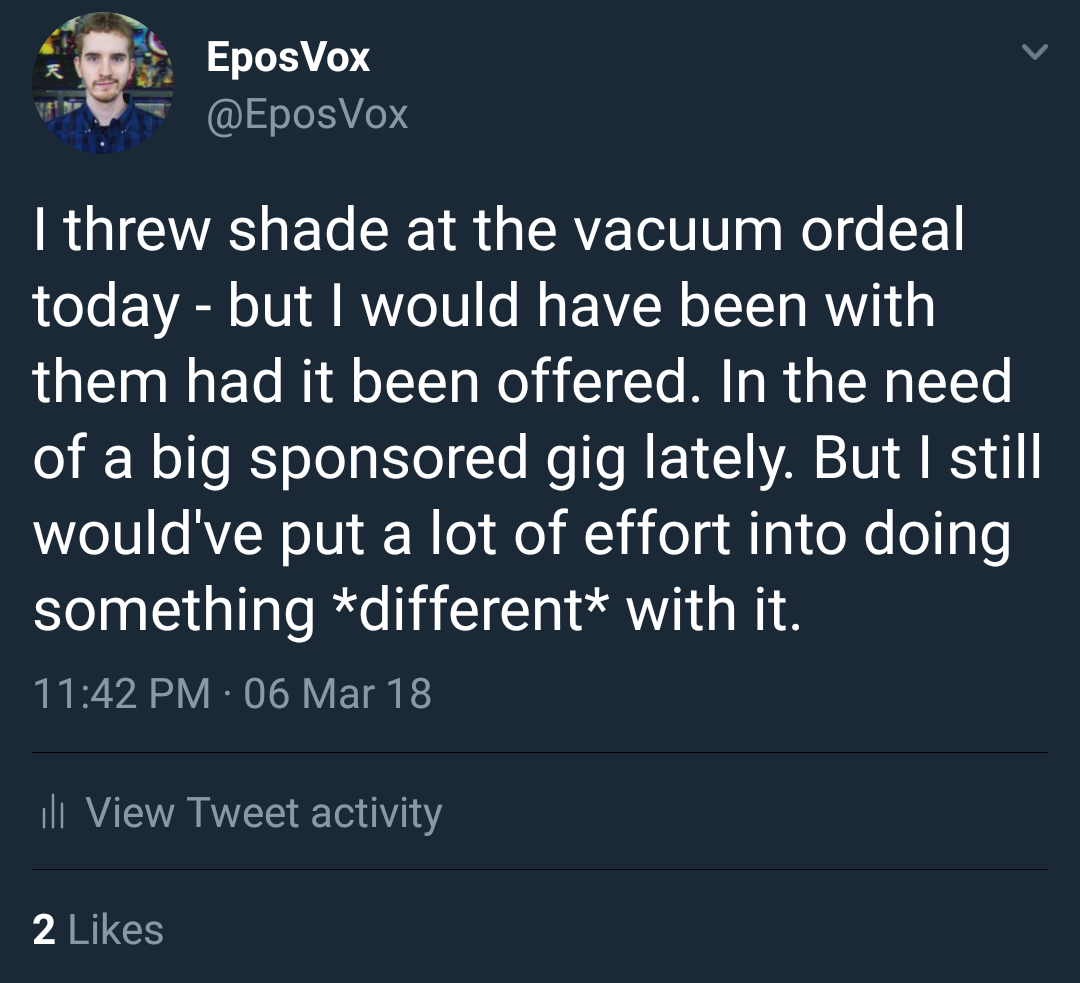
Task: Click the word "today" in the tweet
Action: pos(107,308)
